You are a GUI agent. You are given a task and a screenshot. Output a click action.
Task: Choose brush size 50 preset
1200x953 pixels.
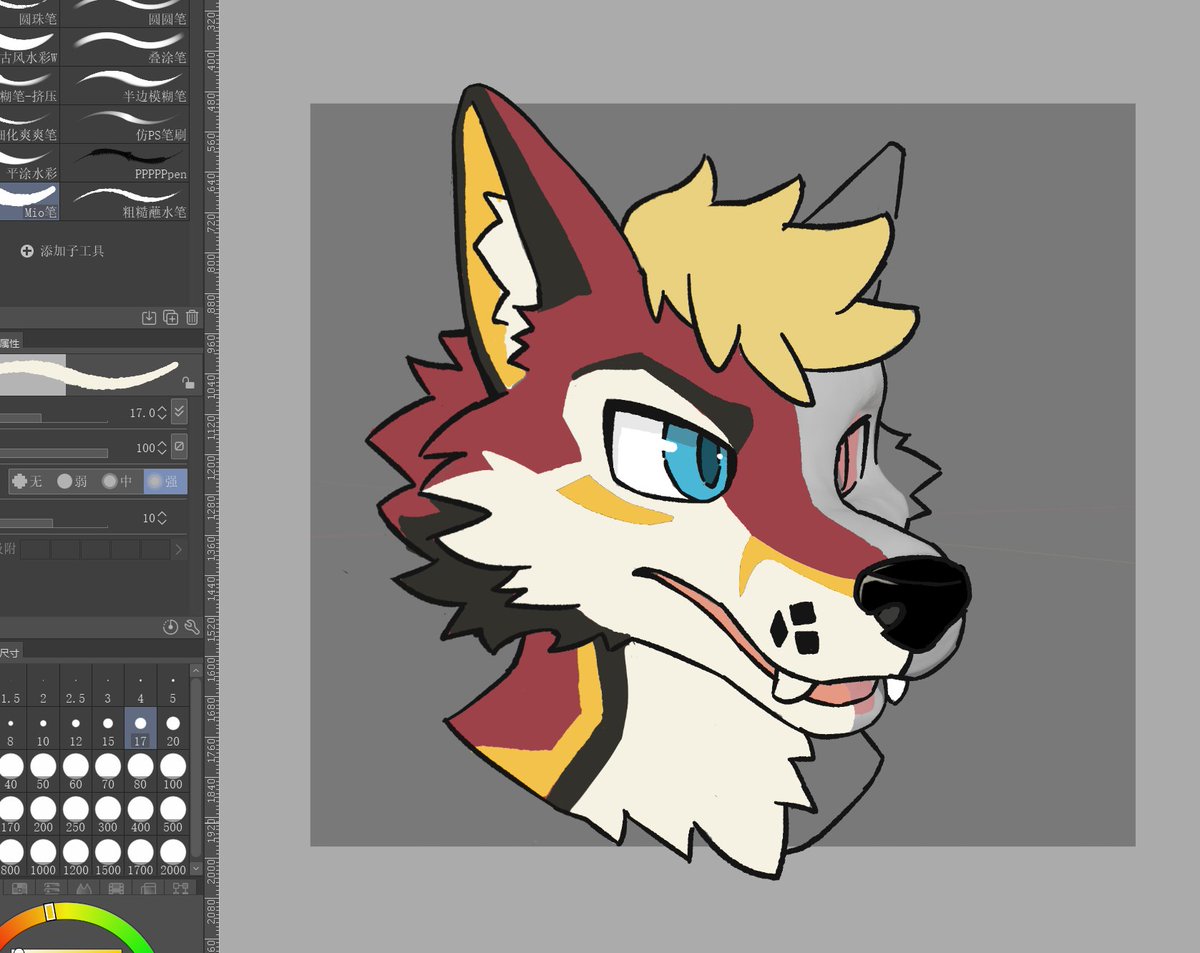pos(43,773)
